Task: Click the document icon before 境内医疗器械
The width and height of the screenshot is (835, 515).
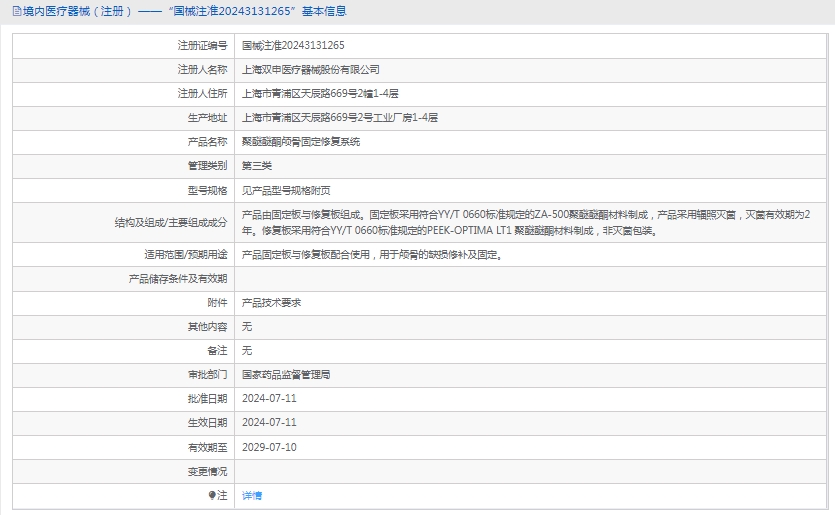Action: pos(5,12)
